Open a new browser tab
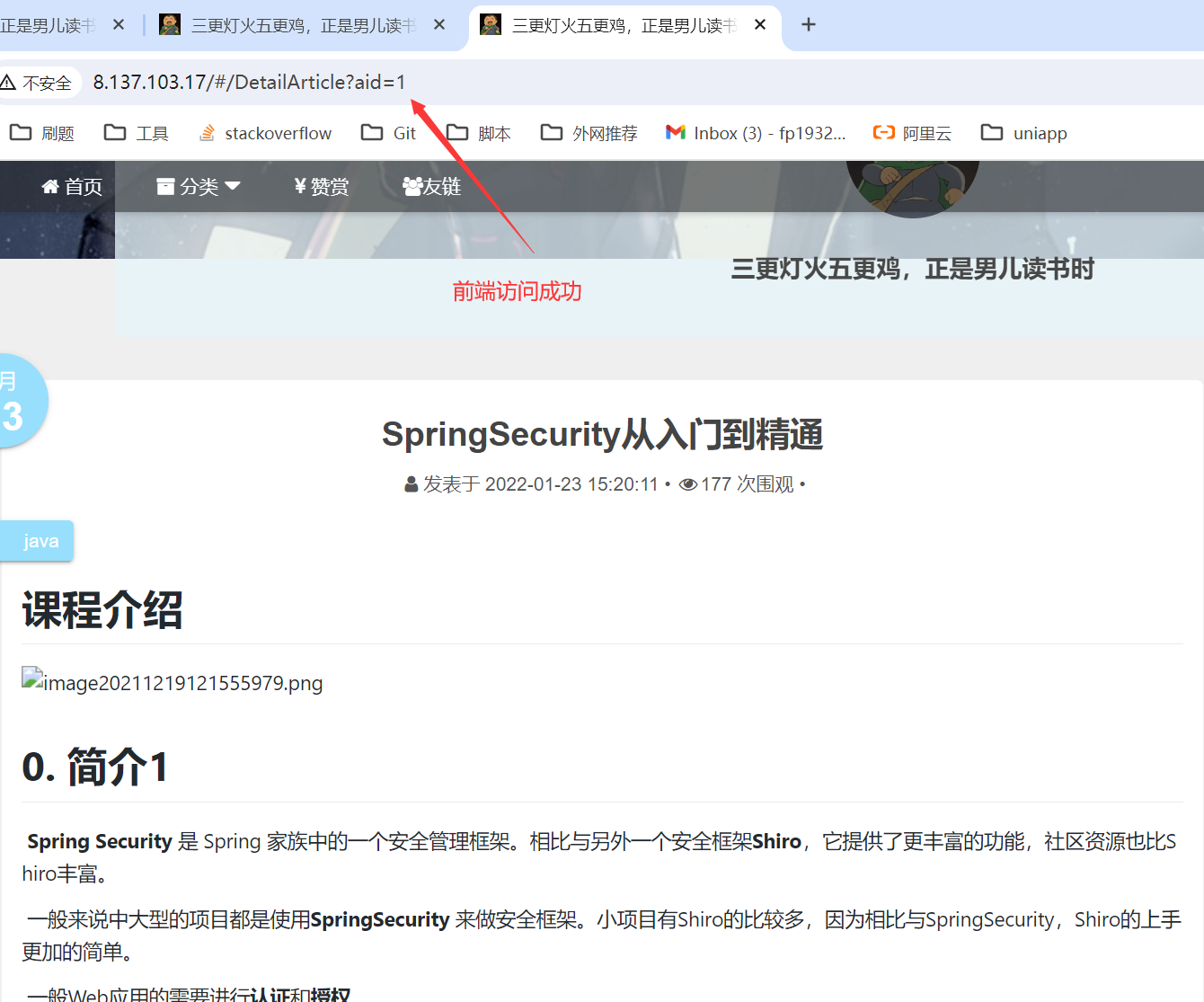Viewport: 1204px width, 1002px height. [x=809, y=25]
